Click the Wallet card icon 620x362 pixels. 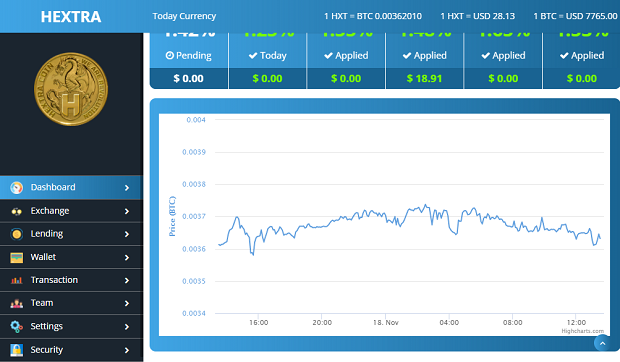coord(17,258)
